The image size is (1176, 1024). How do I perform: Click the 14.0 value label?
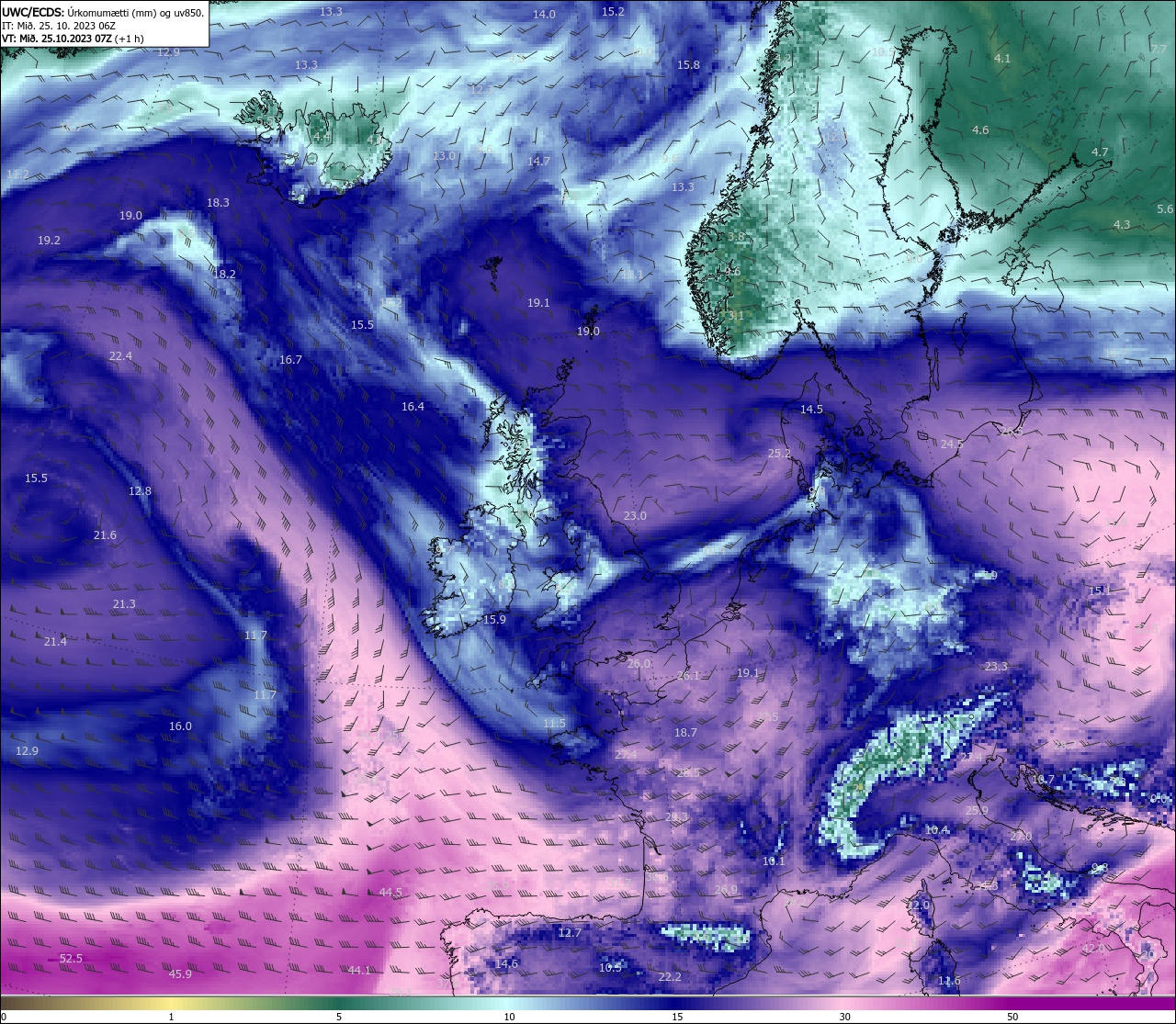[544, 14]
